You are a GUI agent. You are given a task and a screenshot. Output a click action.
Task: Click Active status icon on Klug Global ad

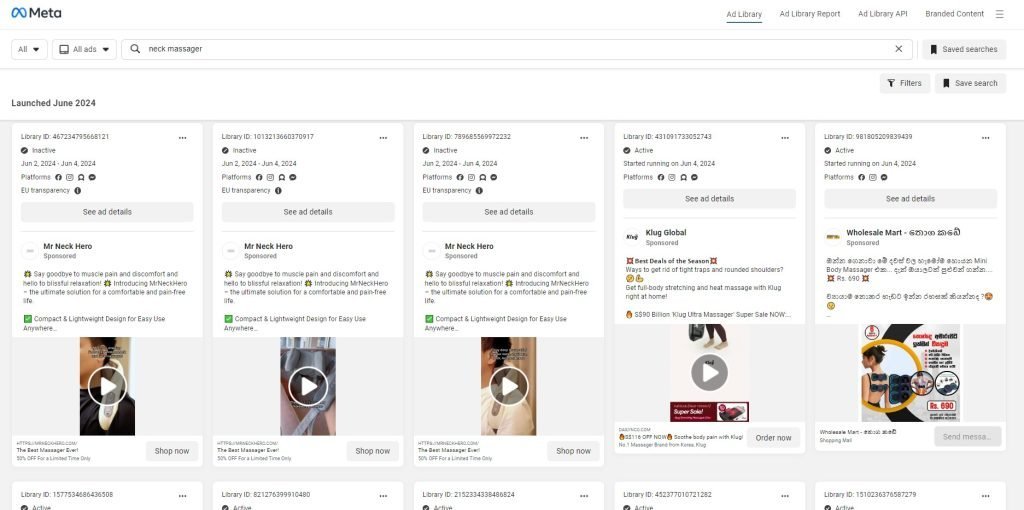pos(627,150)
